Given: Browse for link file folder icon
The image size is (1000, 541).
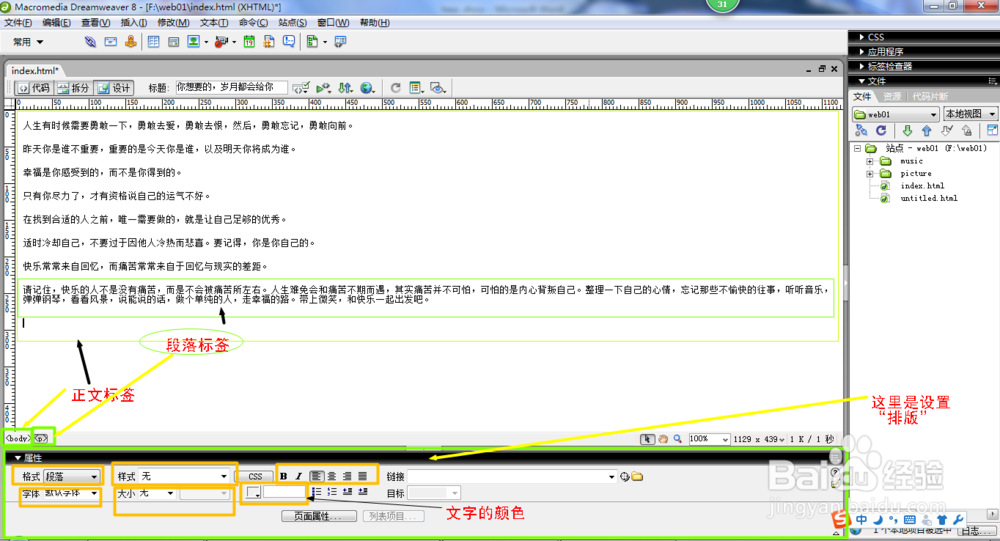Looking at the screenshot, I should (x=637, y=477).
